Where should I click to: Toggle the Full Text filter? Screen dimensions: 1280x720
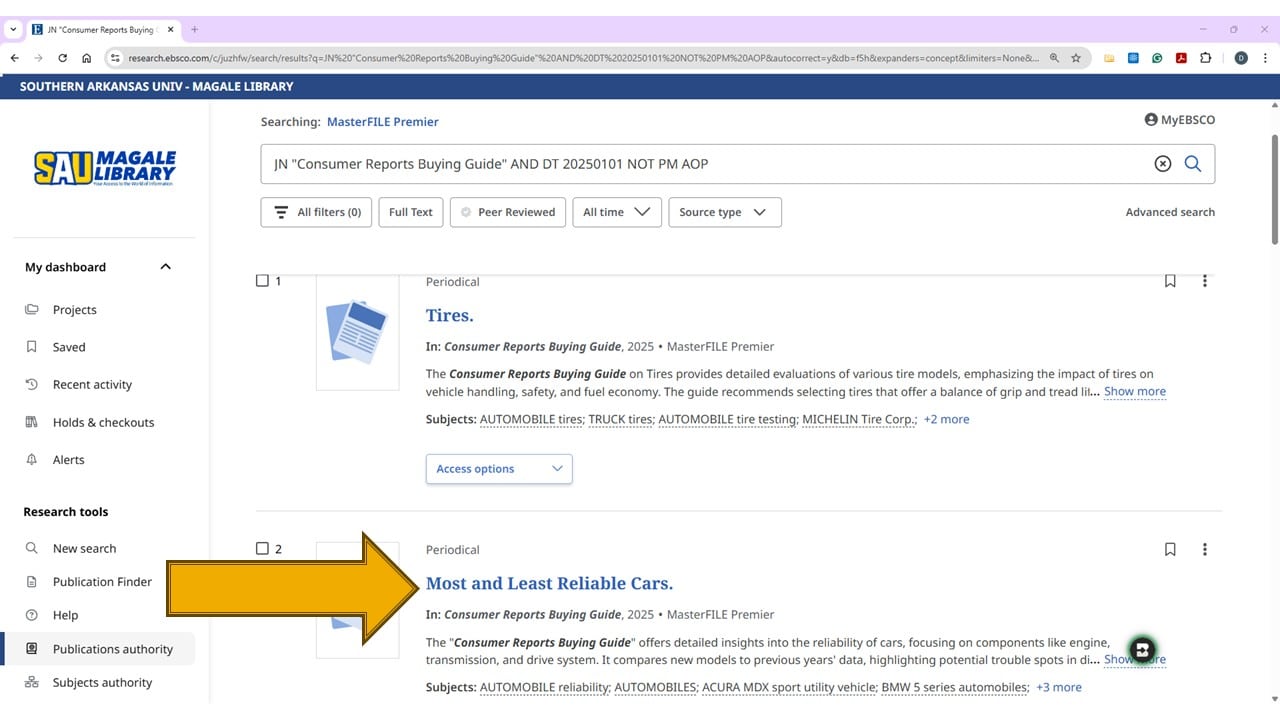click(x=411, y=212)
